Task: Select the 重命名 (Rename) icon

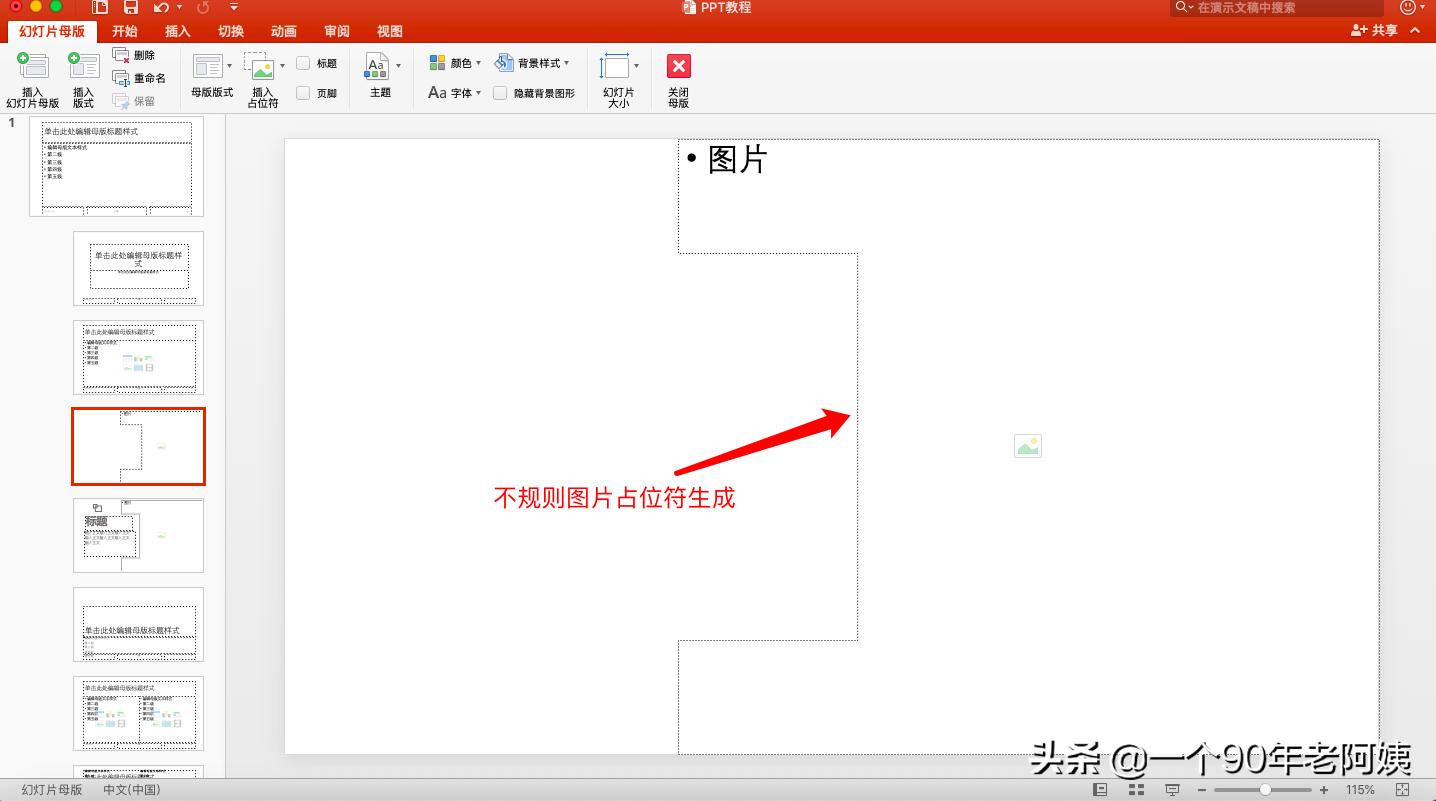Action: click(x=142, y=79)
